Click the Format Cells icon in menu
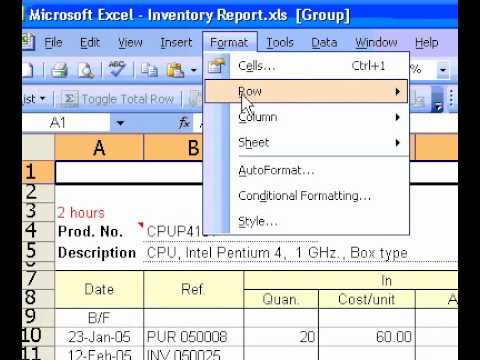The height and width of the screenshot is (360, 480). (216, 66)
